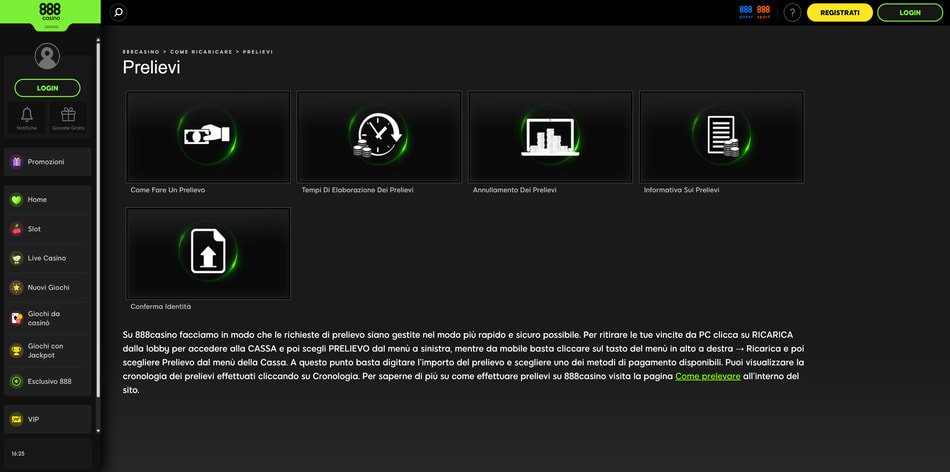Open Giocate Gratis gift icon
This screenshot has height=472, width=950.
pyautogui.click(x=68, y=117)
